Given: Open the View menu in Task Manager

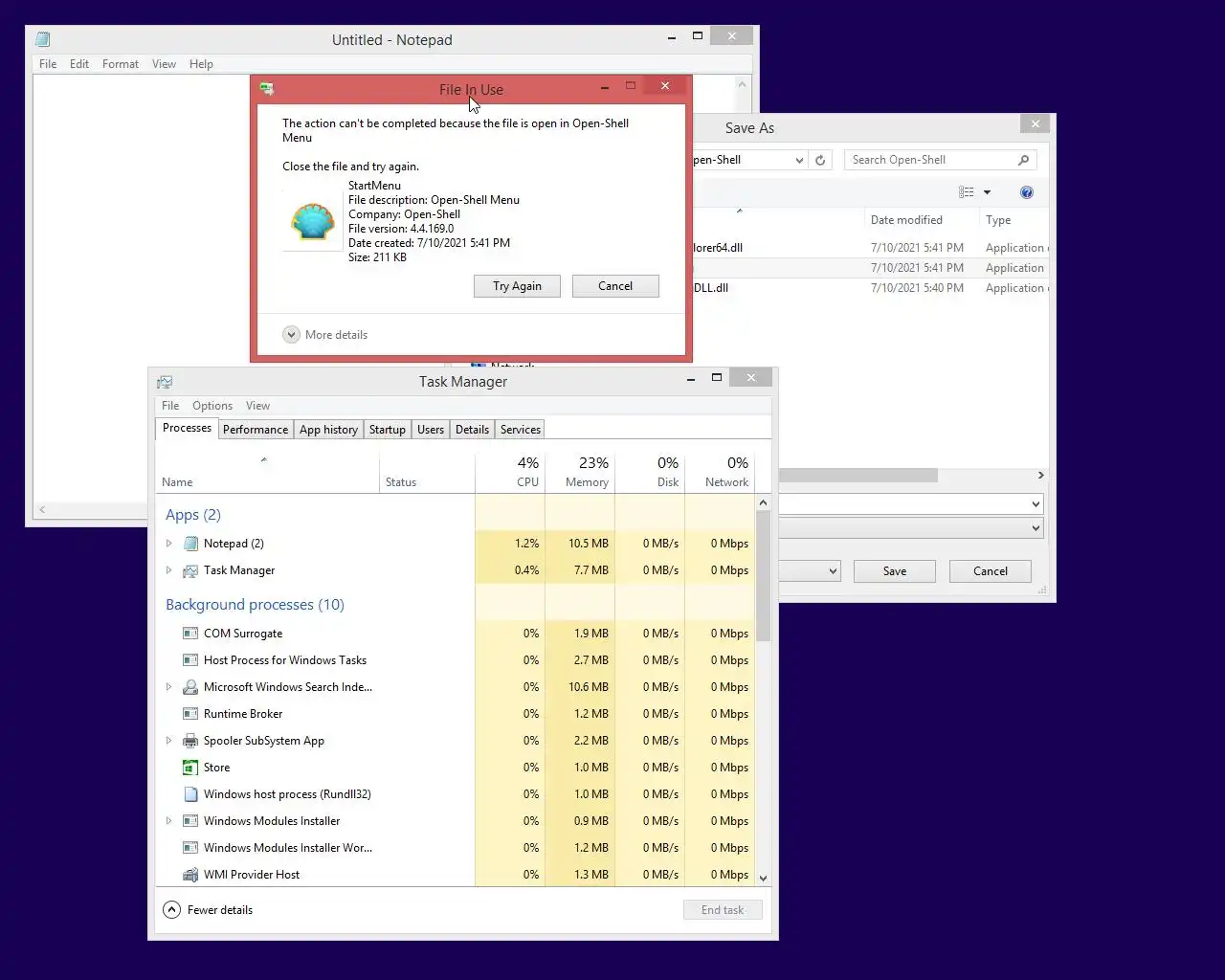Looking at the screenshot, I should 257,406.
